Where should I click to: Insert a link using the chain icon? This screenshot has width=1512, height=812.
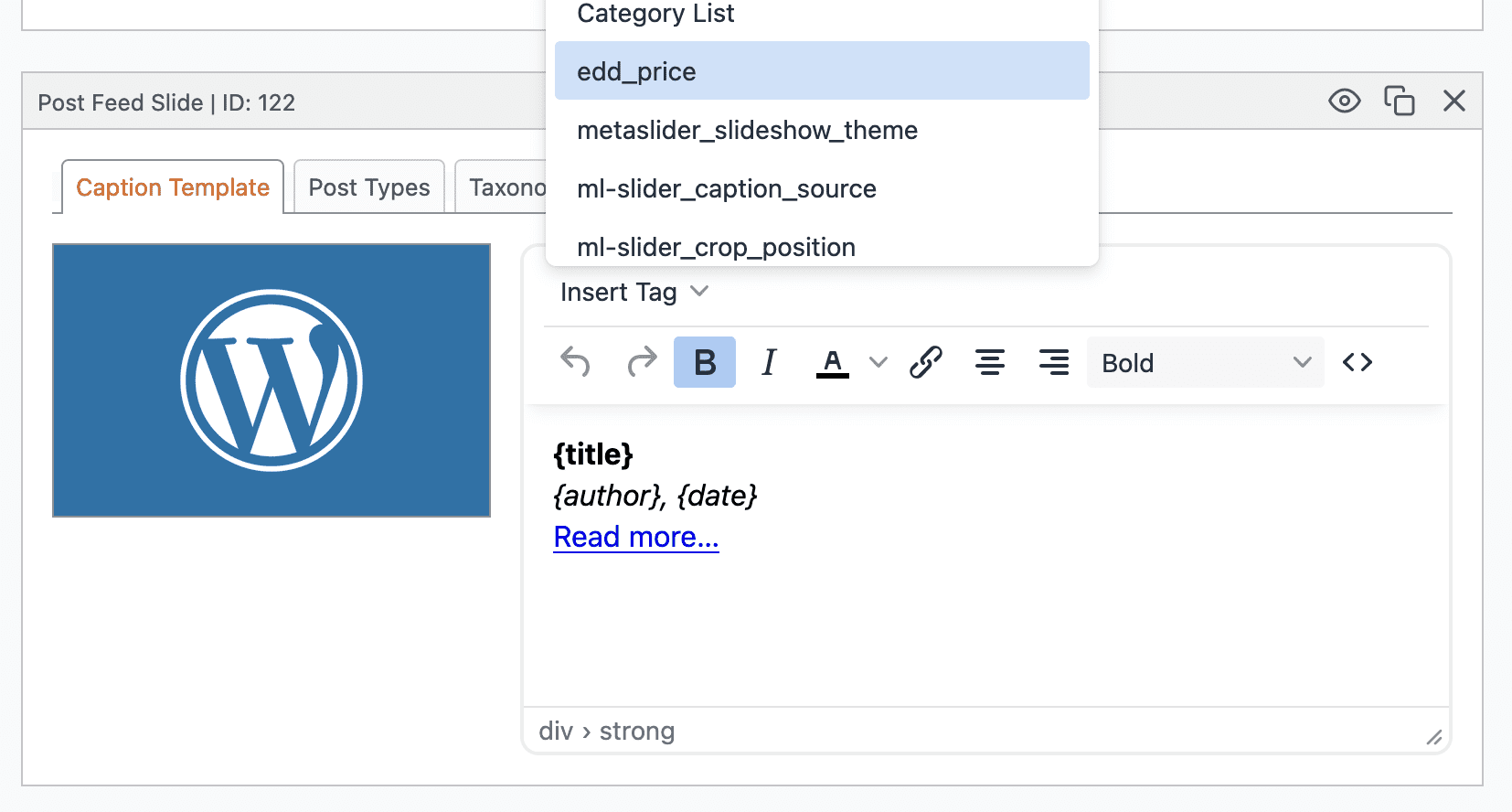pos(925,362)
